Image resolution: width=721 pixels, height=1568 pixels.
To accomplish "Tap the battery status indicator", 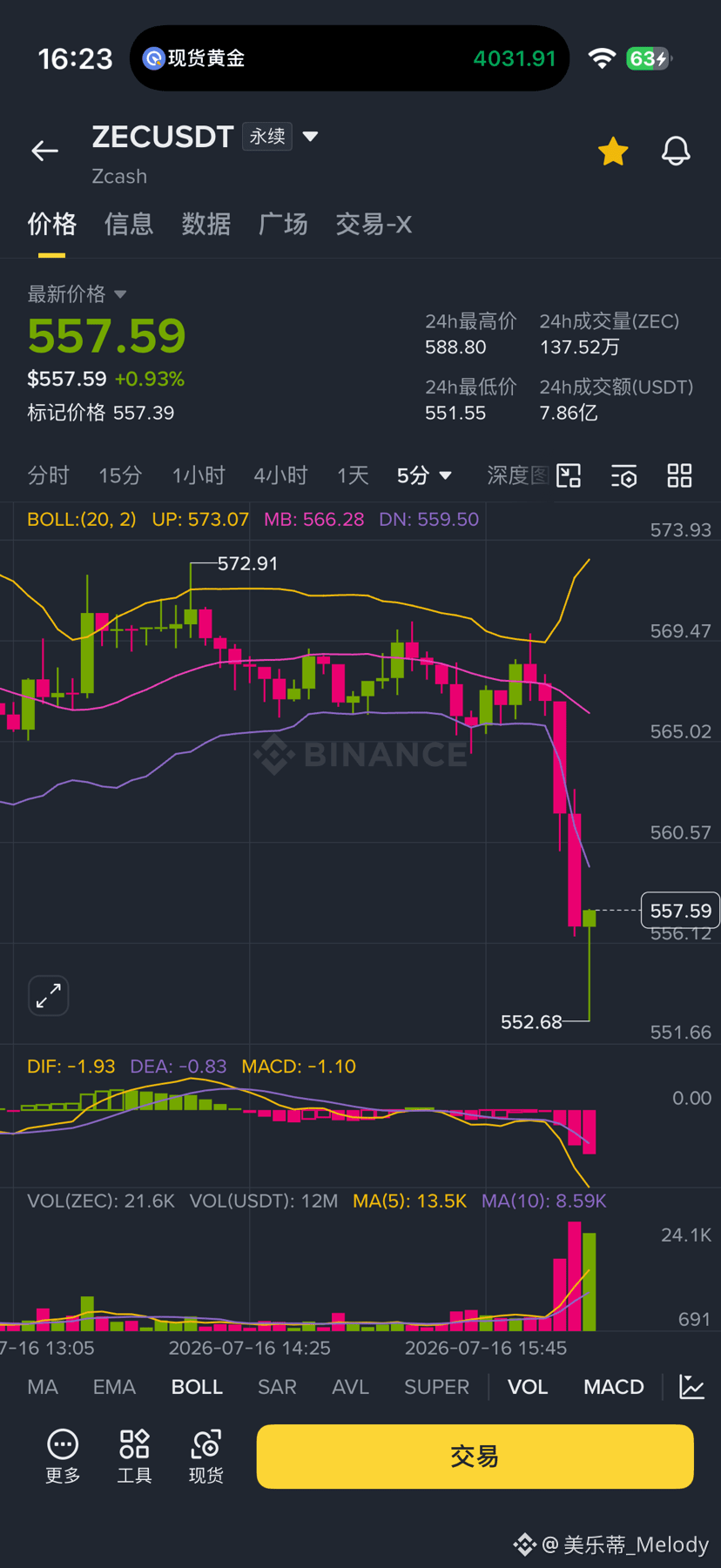I will (649, 58).
